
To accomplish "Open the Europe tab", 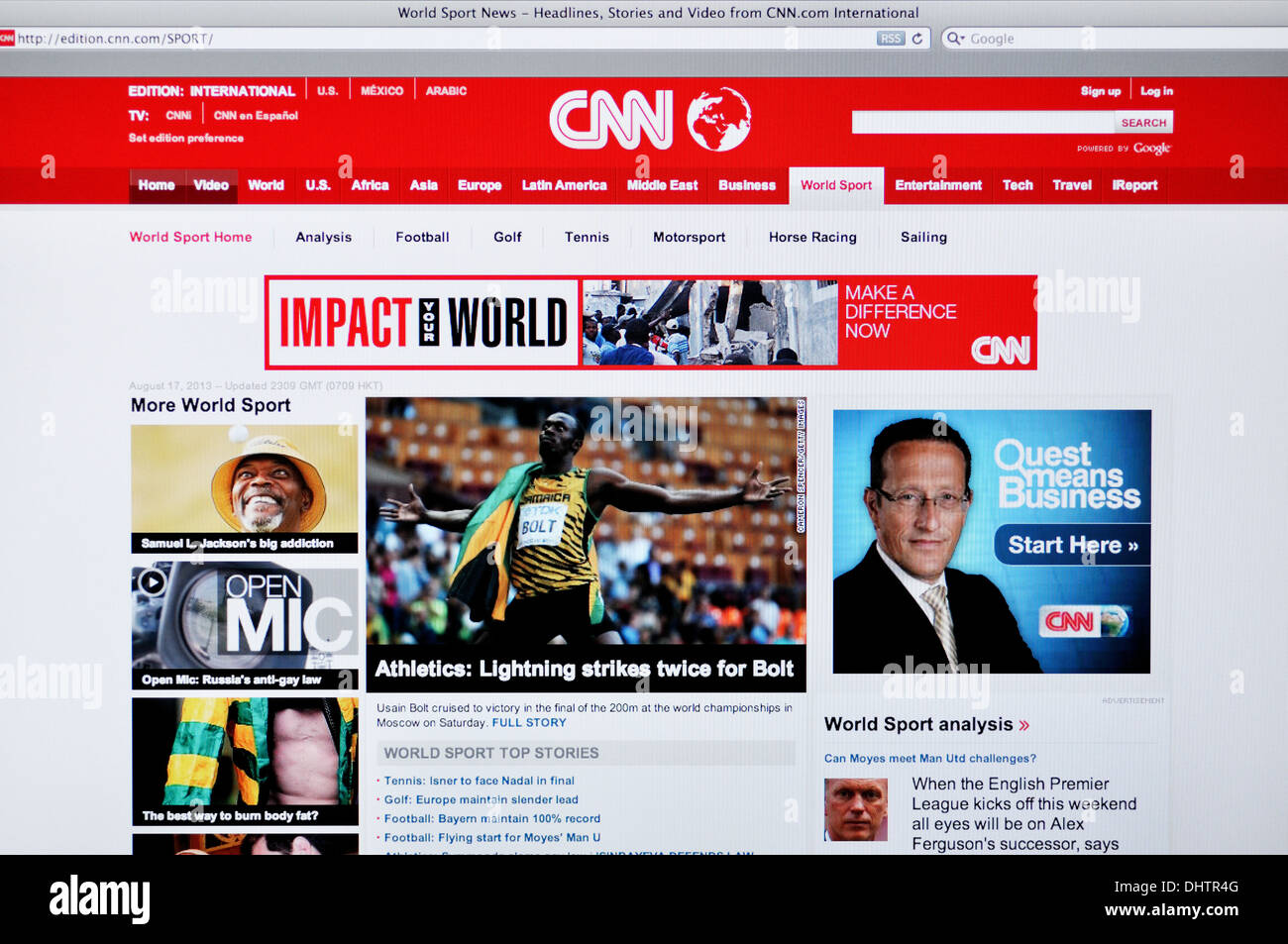I will tap(480, 185).
